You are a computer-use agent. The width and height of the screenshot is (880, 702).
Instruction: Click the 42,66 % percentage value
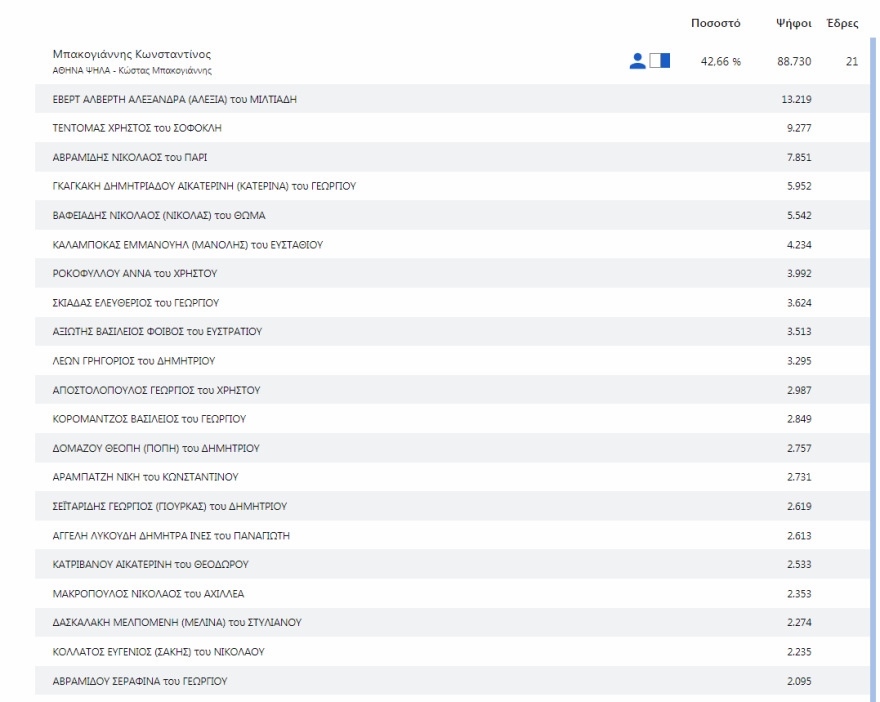[x=720, y=62]
